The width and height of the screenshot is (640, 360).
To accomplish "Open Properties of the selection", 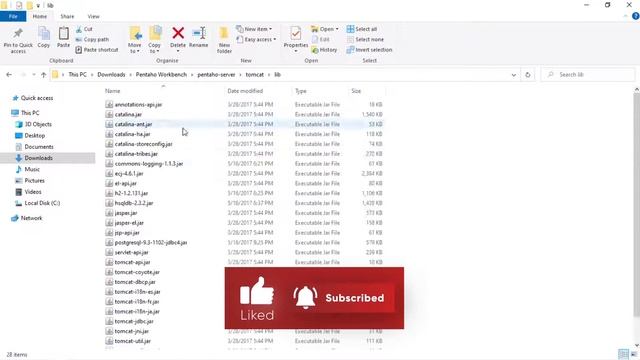I will (x=296, y=39).
